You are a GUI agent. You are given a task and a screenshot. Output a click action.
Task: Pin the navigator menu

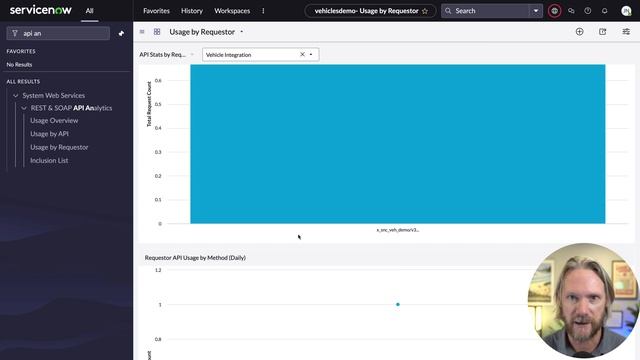pyautogui.click(x=121, y=33)
